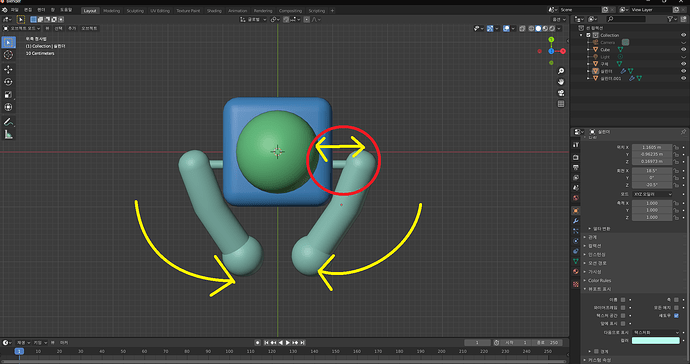Open the transform orientation Global dropdown
The width and height of the screenshot is (690, 364).
point(253,19)
